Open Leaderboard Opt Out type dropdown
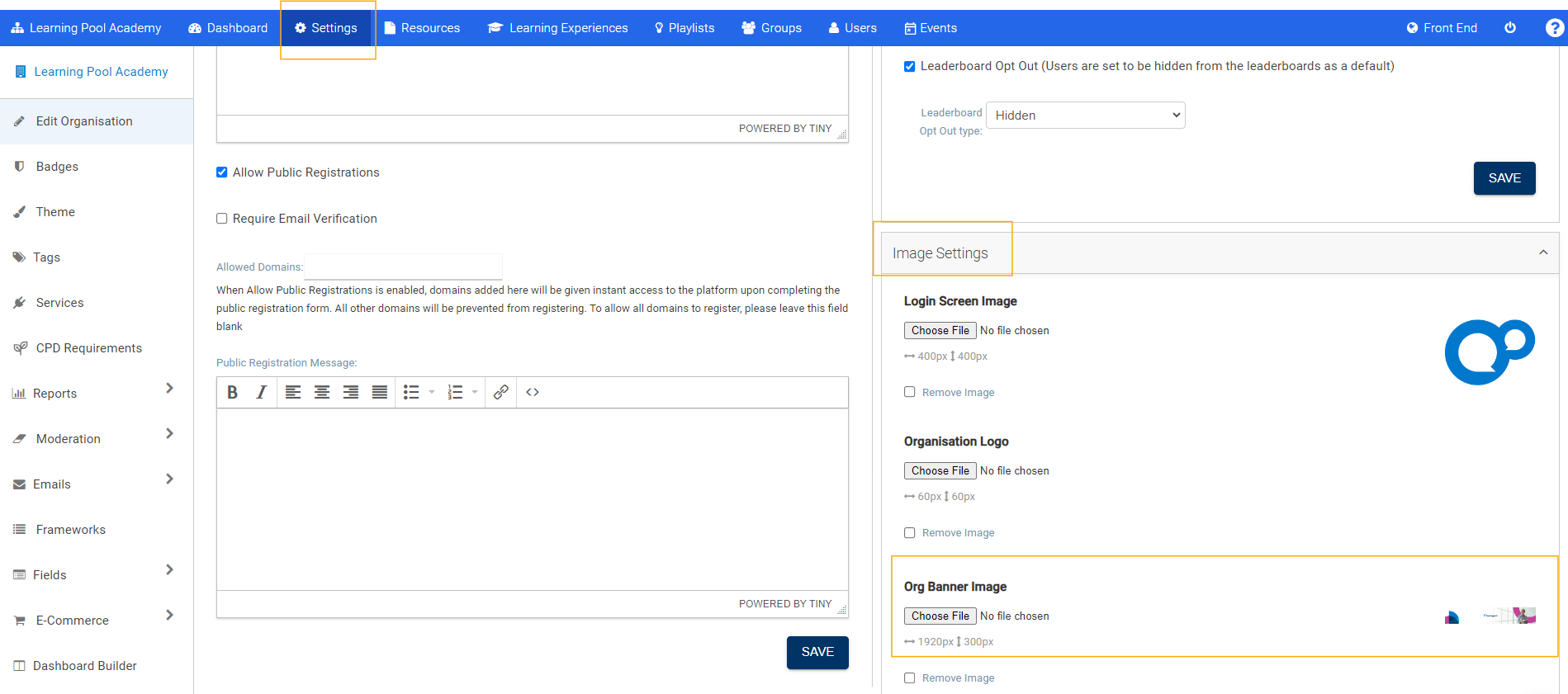 tap(1085, 116)
